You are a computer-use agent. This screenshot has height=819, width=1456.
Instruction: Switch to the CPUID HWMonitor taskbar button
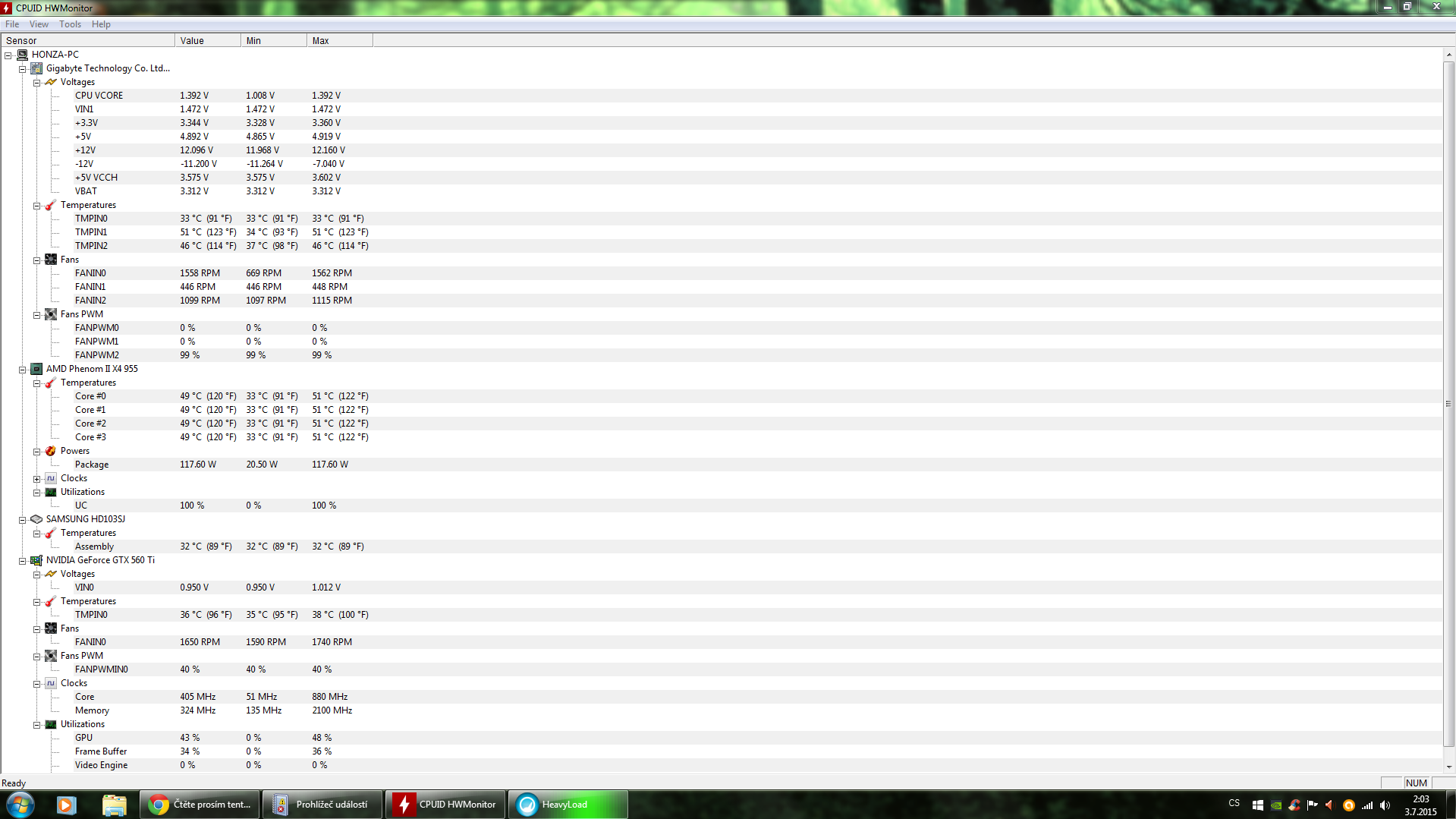[446, 805]
